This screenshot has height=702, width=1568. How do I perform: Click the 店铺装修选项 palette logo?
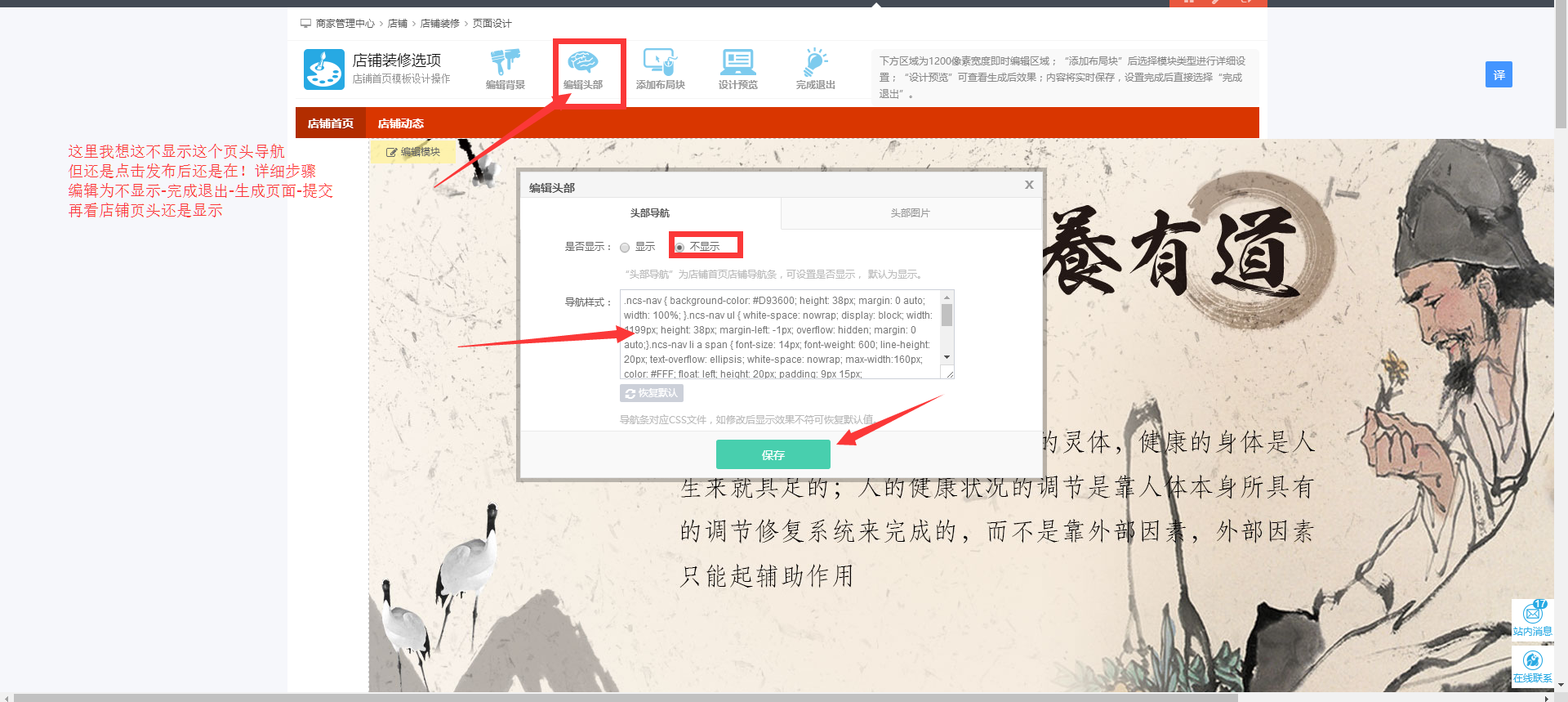[324, 69]
